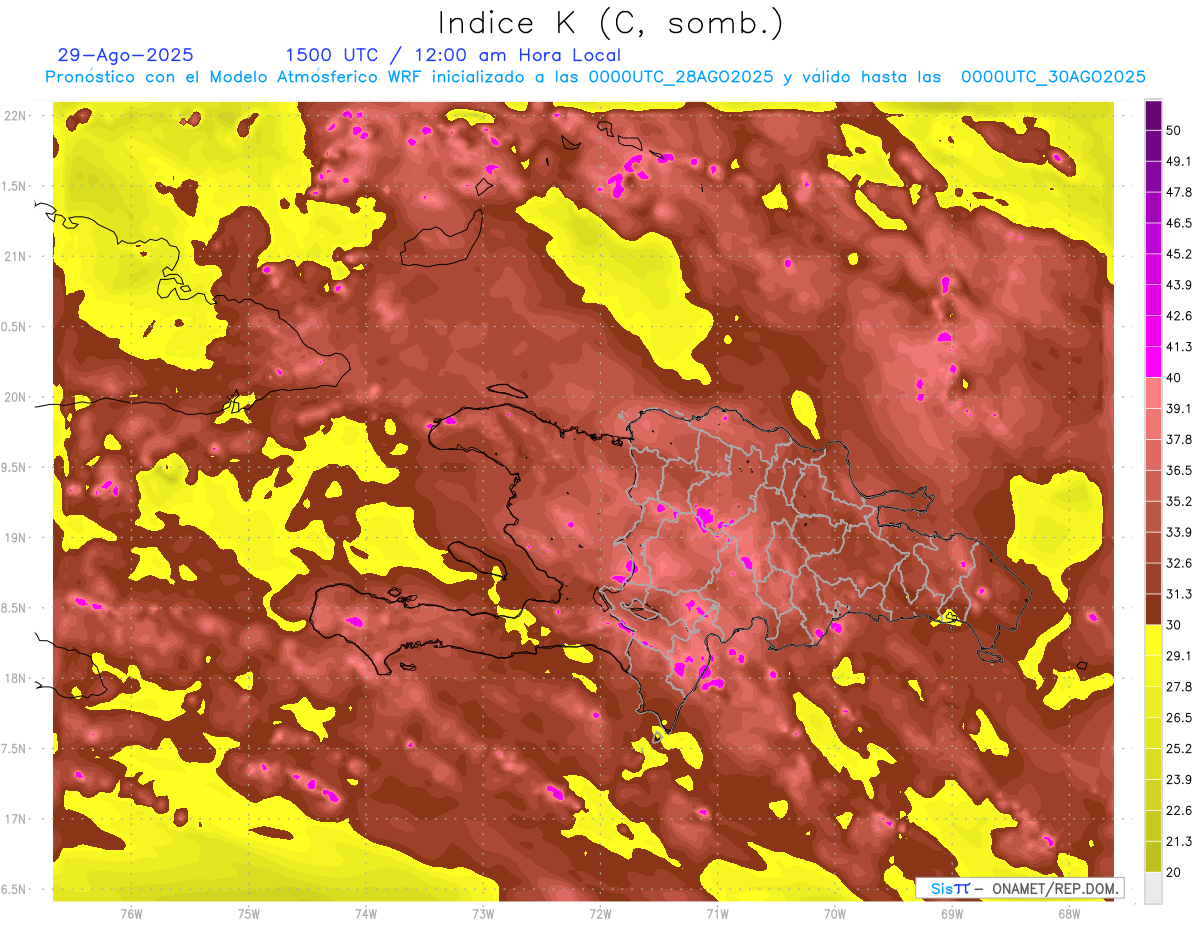Click the colorbar value 32.6
Screen dimensions: 1200x927
pyautogui.click(x=1178, y=563)
